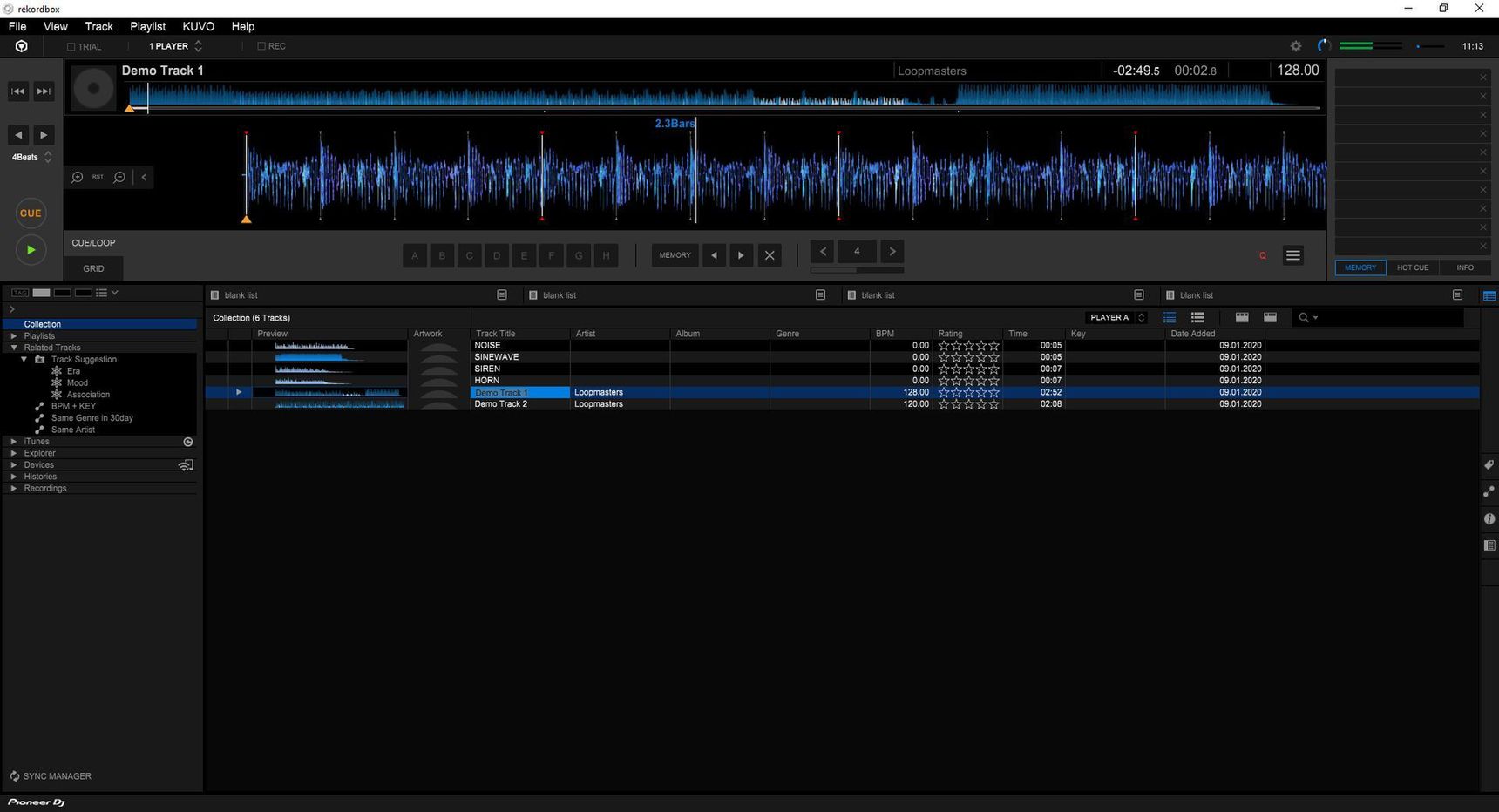This screenshot has width=1499, height=812.
Task: Enable the TRIAL checkbox
Action: (71, 47)
